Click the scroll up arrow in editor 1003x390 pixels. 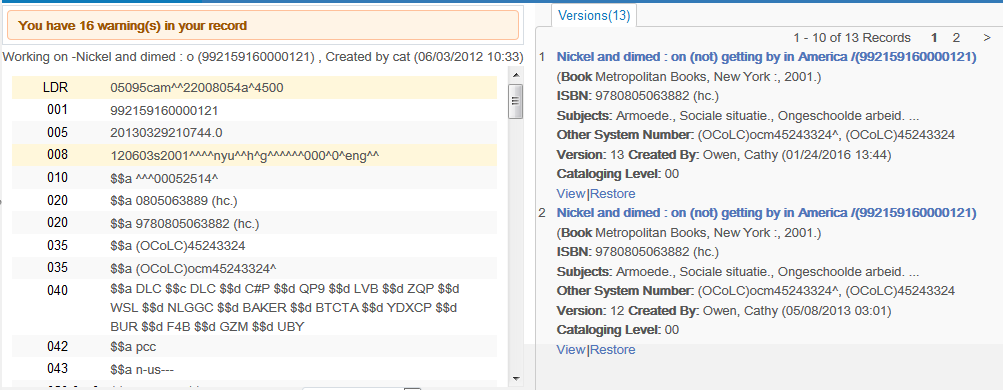(x=516, y=75)
